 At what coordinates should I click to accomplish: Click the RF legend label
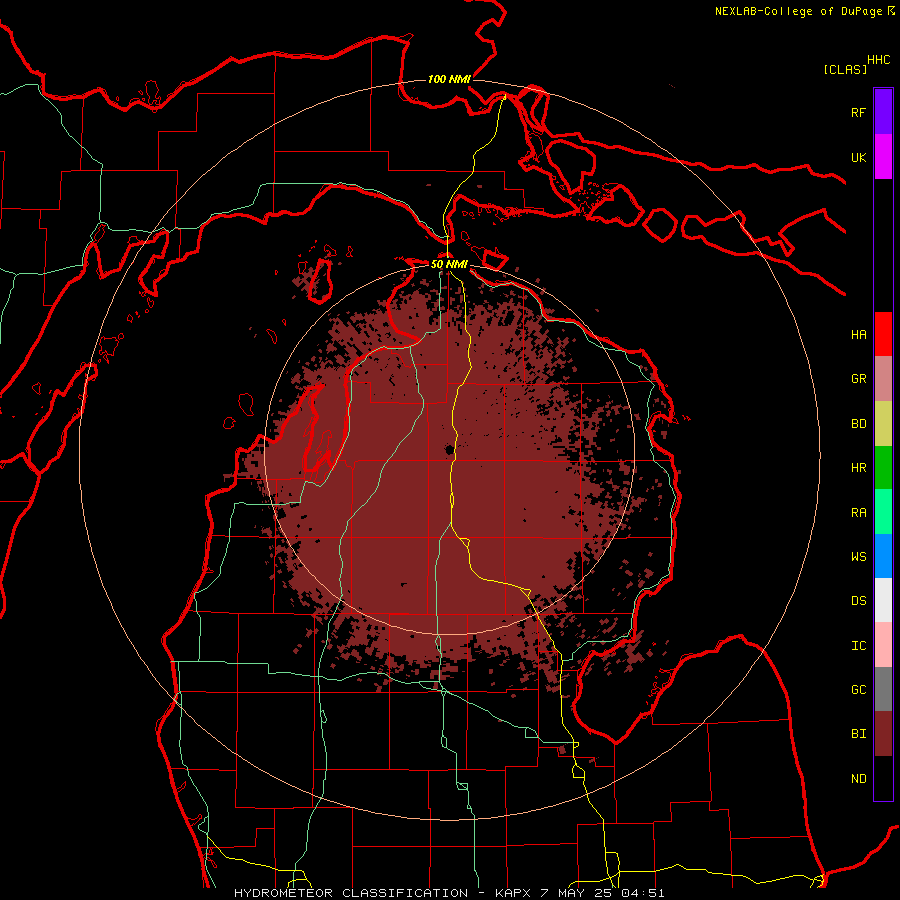[x=858, y=112]
